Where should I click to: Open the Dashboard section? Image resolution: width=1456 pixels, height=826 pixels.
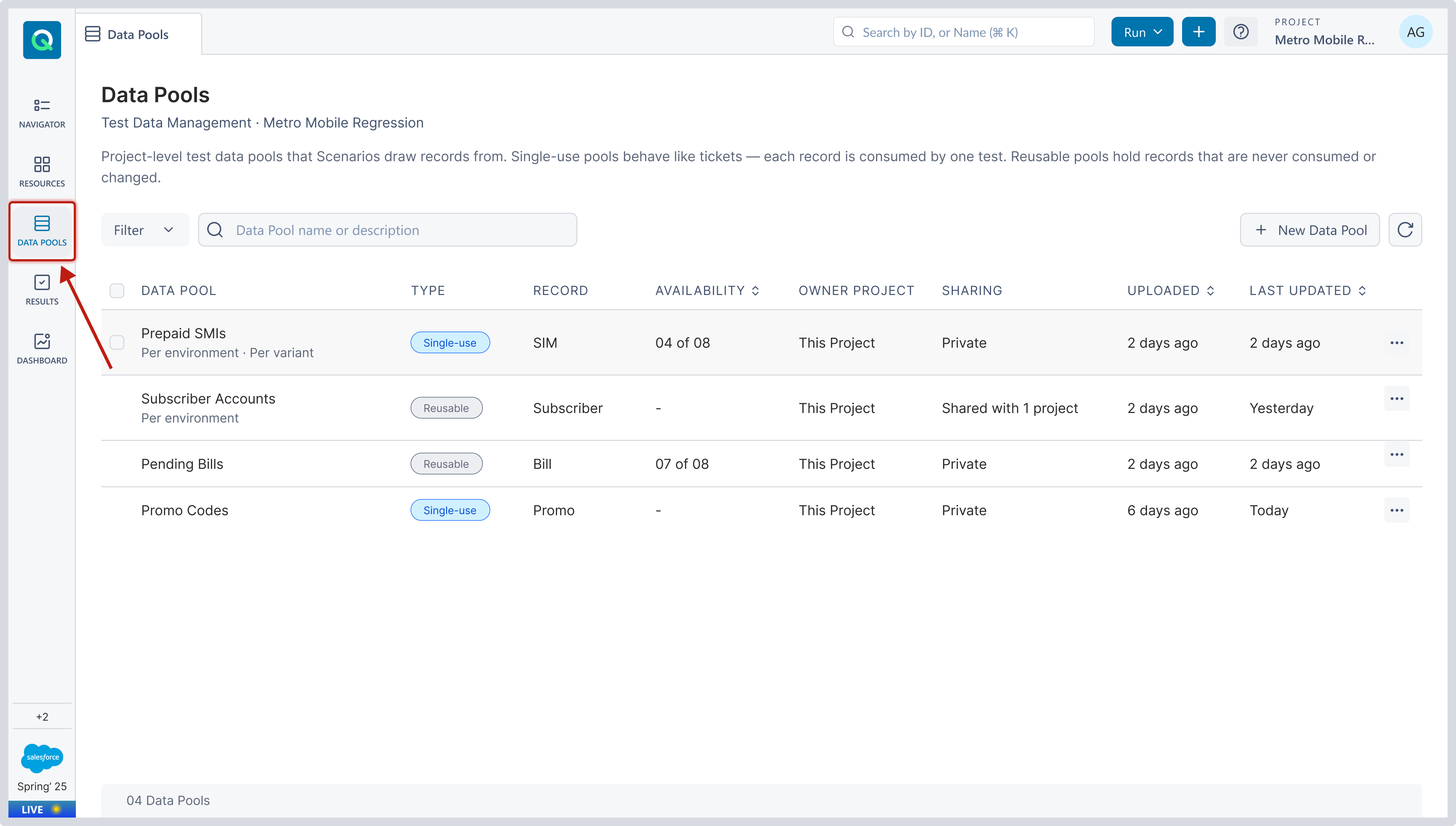click(42, 349)
